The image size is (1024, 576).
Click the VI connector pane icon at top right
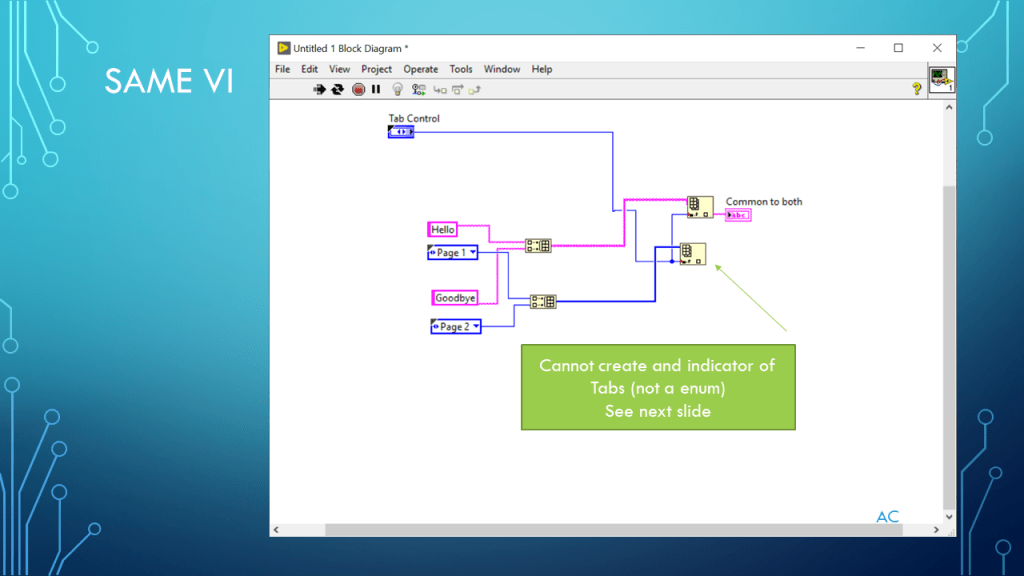click(941, 80)
